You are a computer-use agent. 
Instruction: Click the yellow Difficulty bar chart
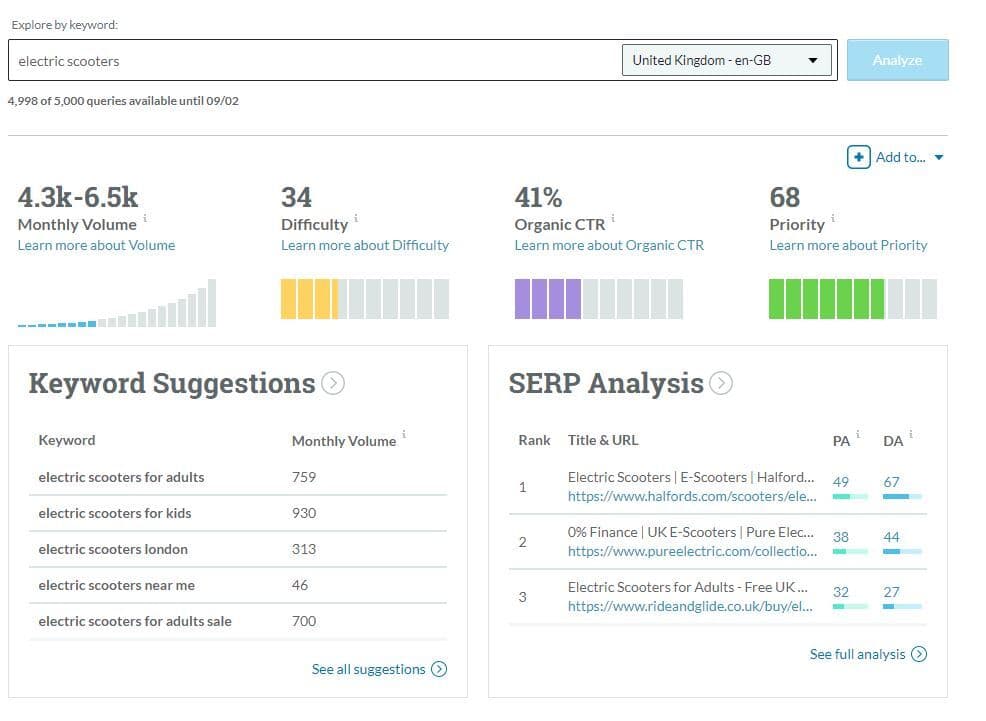[x=365, y=299]
